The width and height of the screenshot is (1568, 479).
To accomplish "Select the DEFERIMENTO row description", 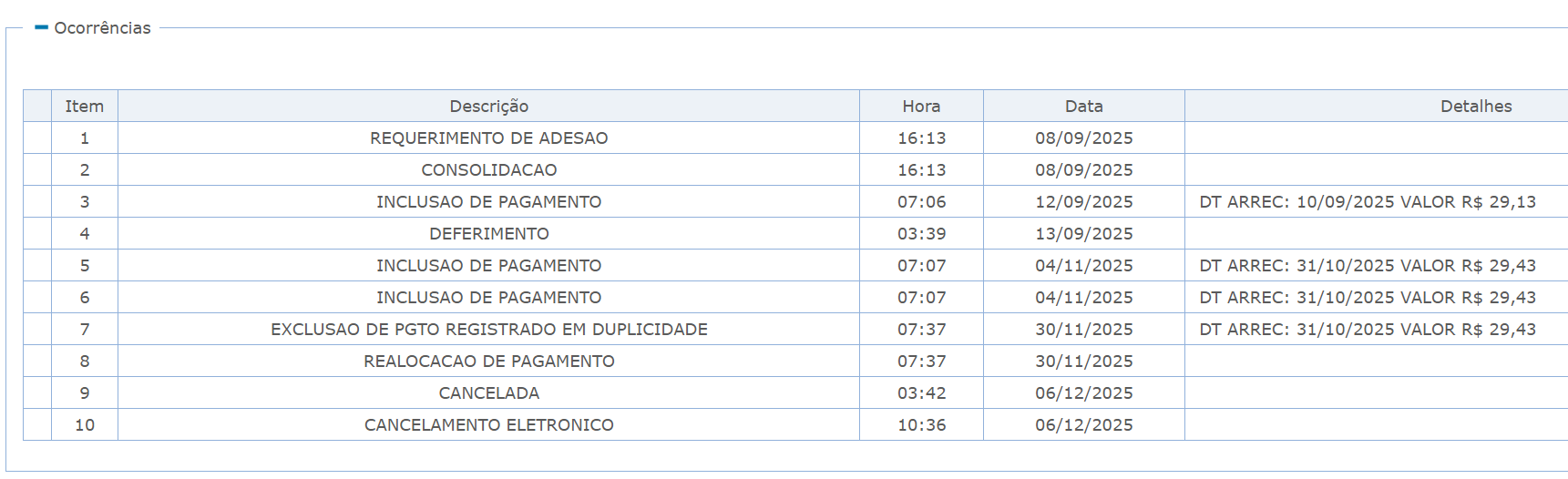I will (x=488, y=234).
